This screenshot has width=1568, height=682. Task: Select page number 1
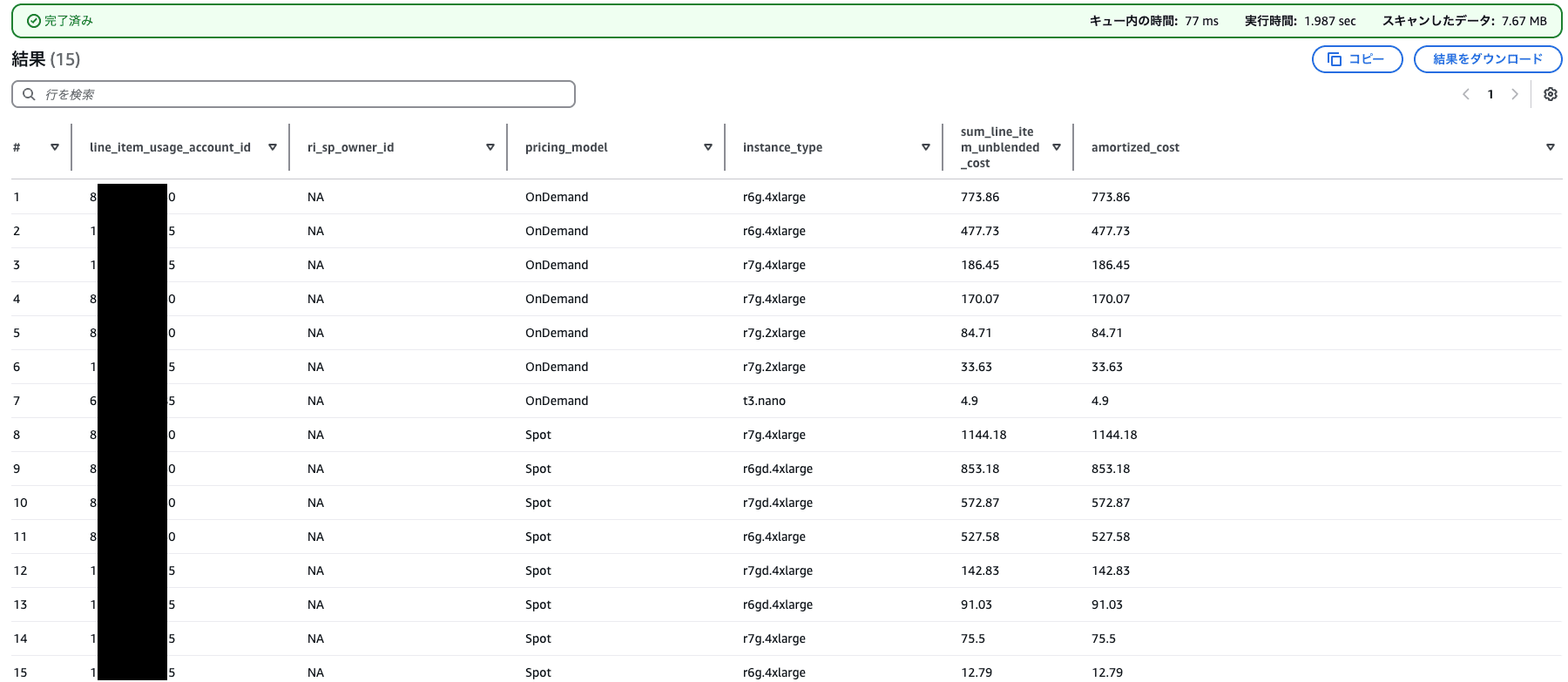point(1490,94)
